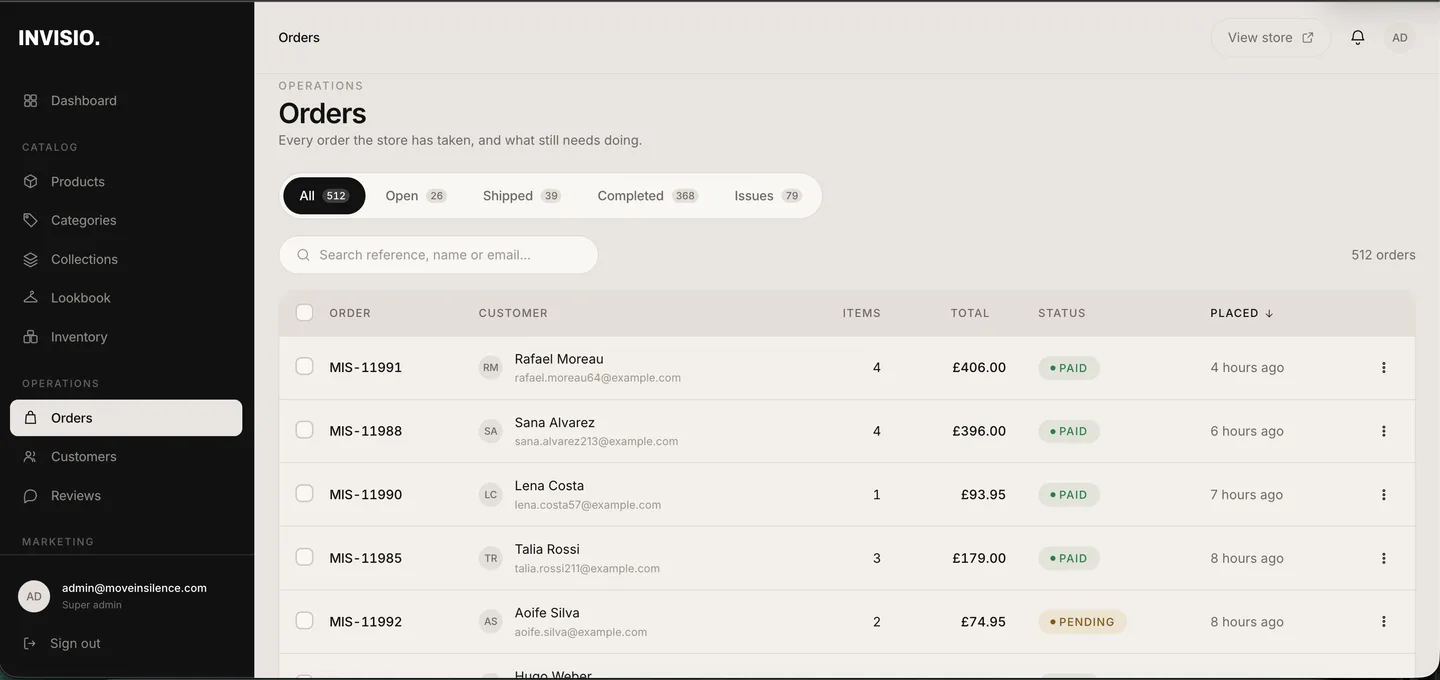The width and height of the screenshot is (1440, 680).
Task: Open Products in the sidebar
Action: (126, 182)
